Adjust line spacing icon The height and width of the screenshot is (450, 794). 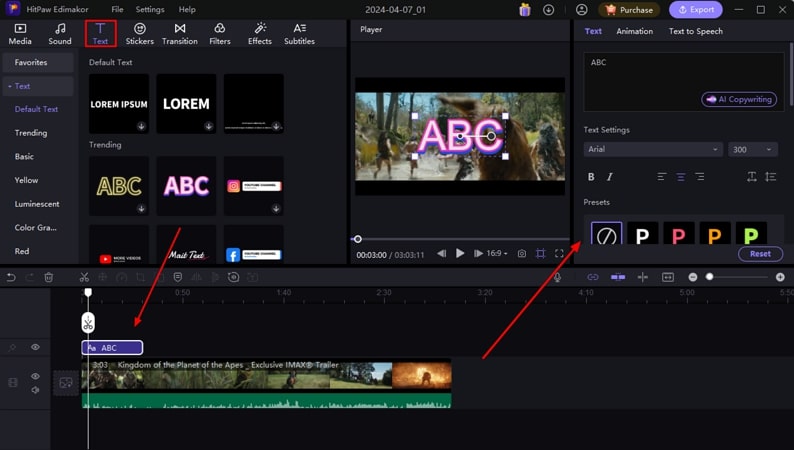tap(771, 177)
